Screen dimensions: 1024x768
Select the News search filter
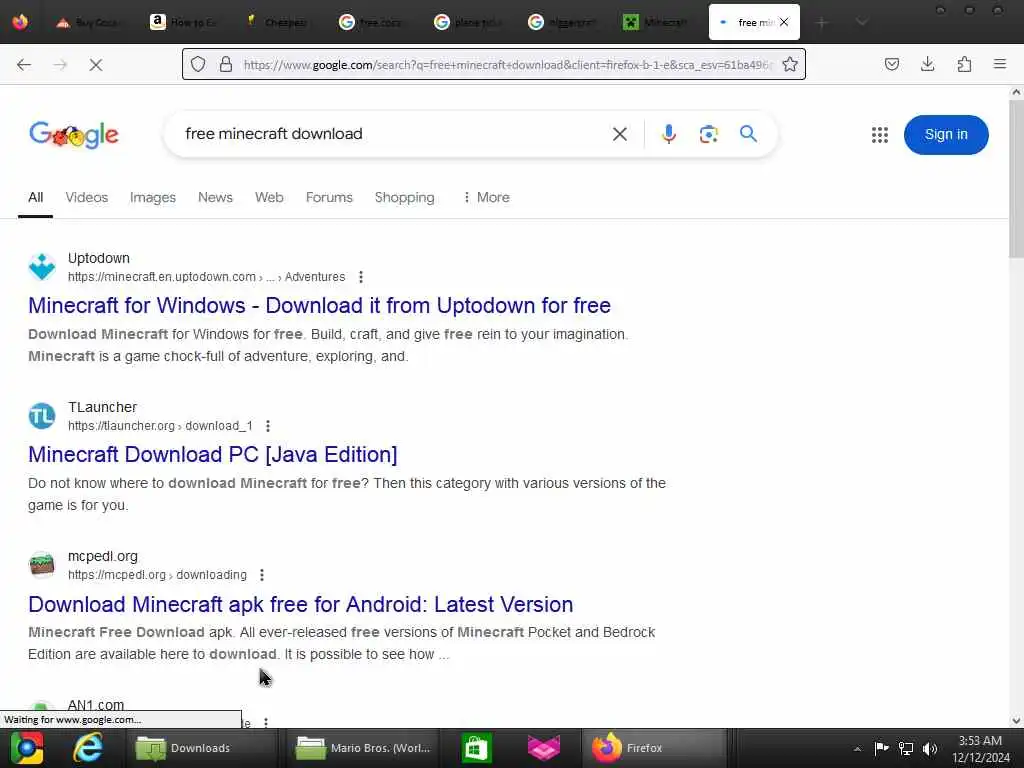coord(215,197)
